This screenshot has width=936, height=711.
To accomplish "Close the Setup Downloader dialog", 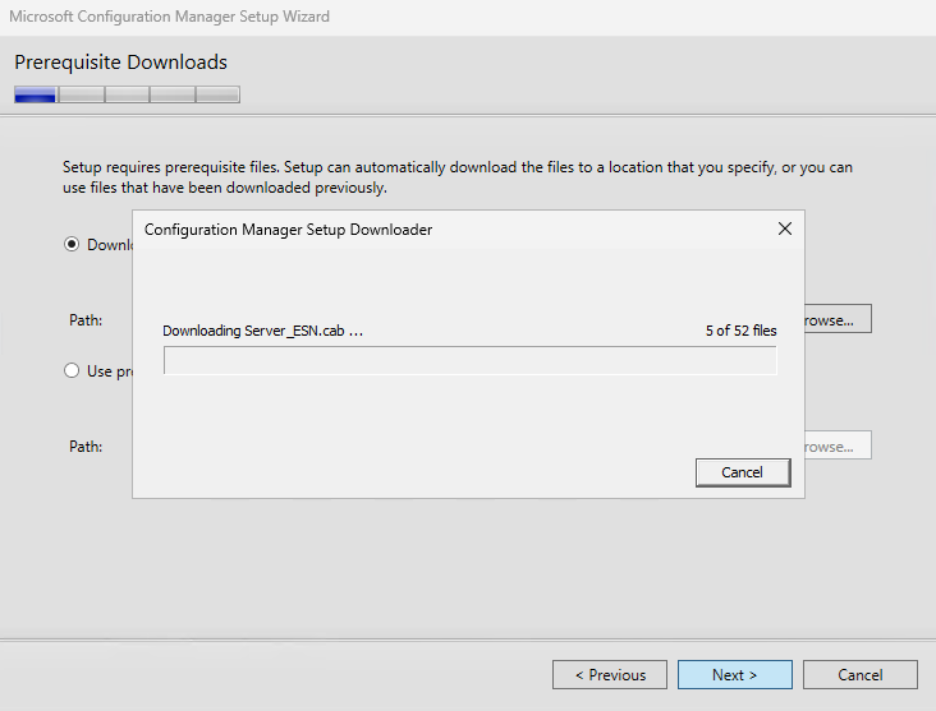I will click(x=784, y=229).
